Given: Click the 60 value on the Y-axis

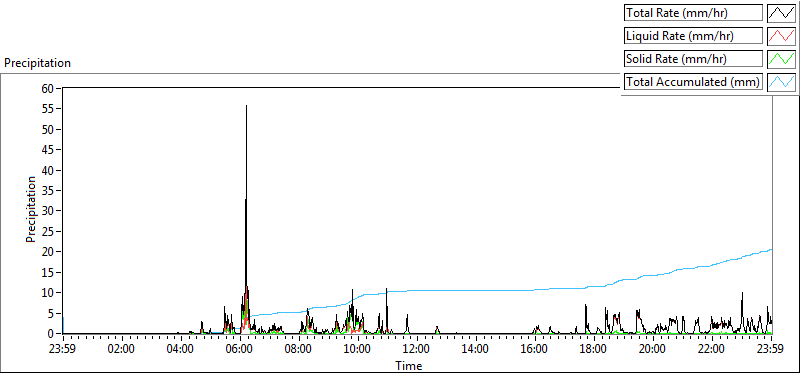Looking at the screenshot, I should pos(48,88).
